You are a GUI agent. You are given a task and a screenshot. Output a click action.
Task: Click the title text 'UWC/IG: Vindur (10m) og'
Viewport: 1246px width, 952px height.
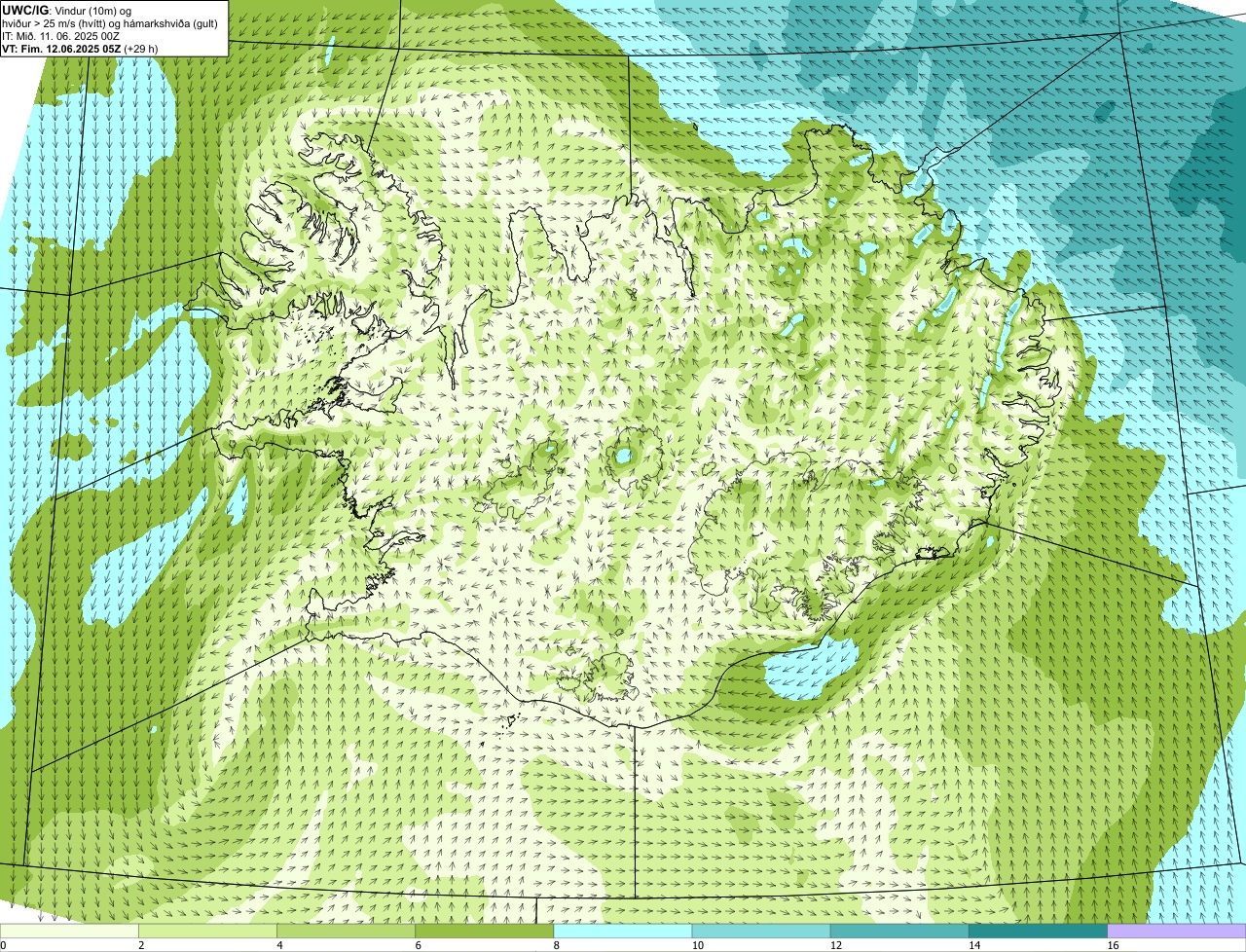click(66, 11)
